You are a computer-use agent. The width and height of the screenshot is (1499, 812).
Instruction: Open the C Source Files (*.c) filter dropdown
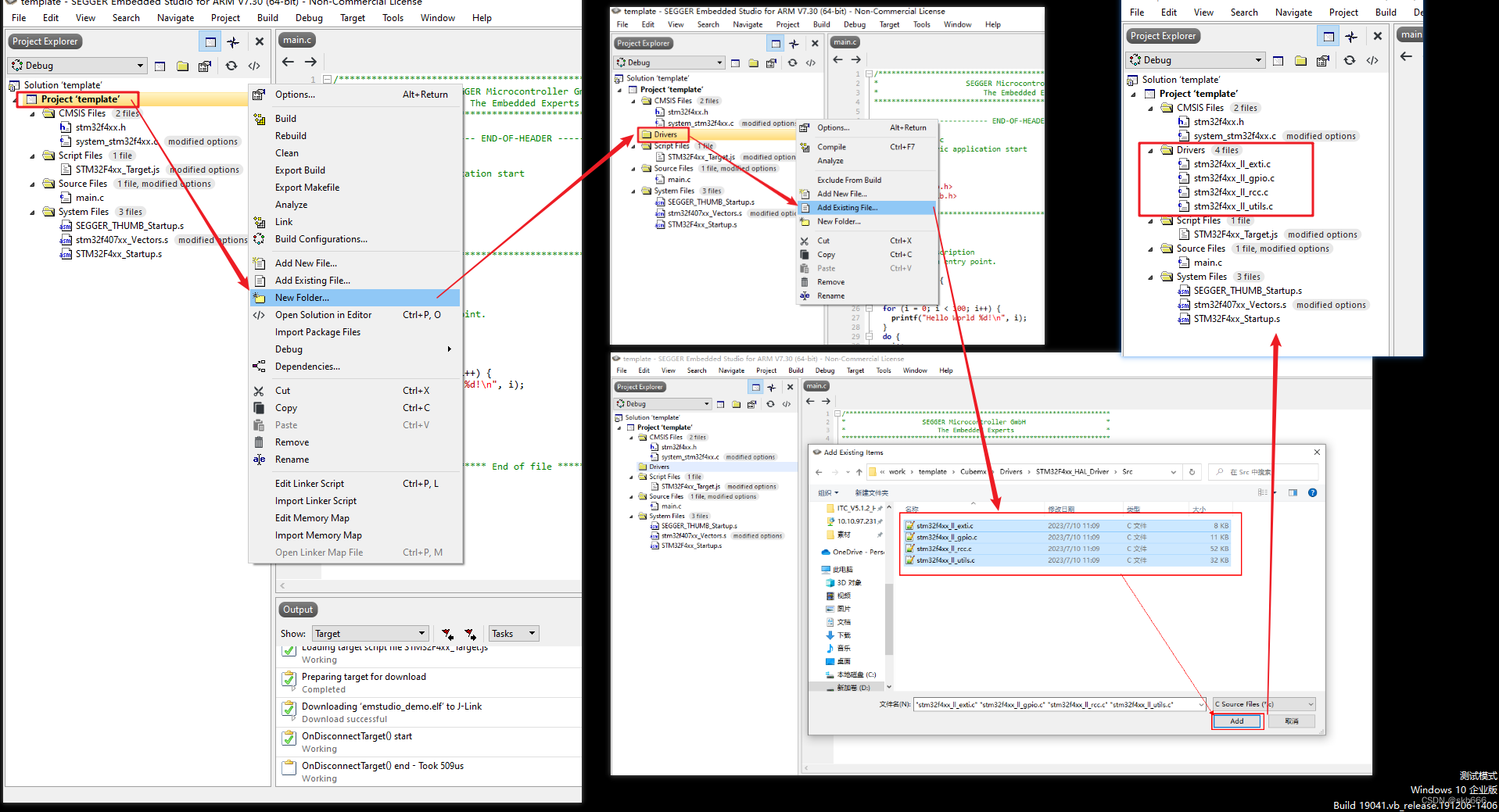click(1262, 704)
